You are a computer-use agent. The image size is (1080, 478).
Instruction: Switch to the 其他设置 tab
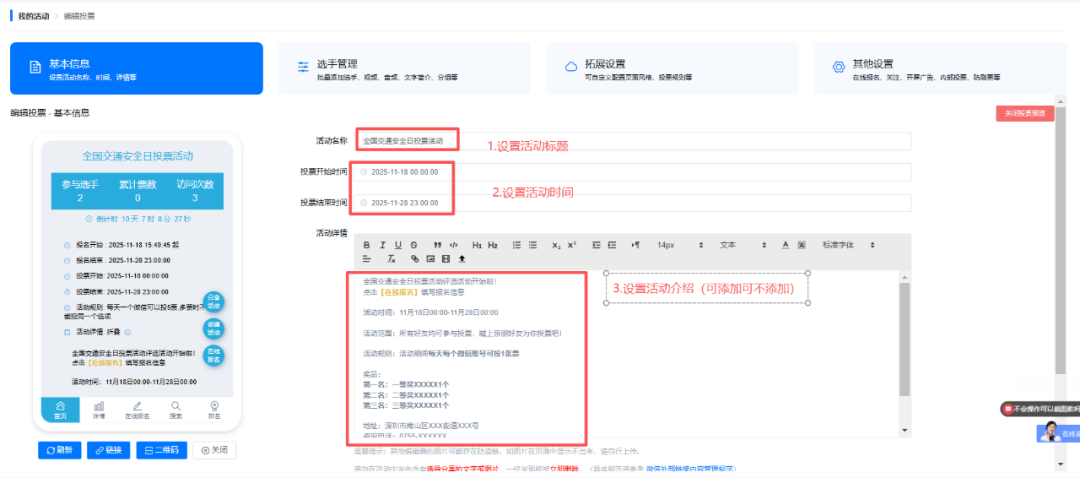tap(941, 68)
